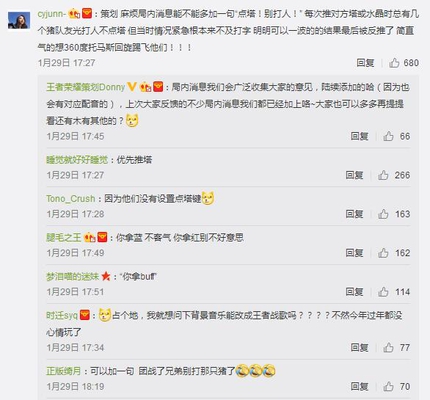Open Tono_Crush user profile

click(71, 199)
